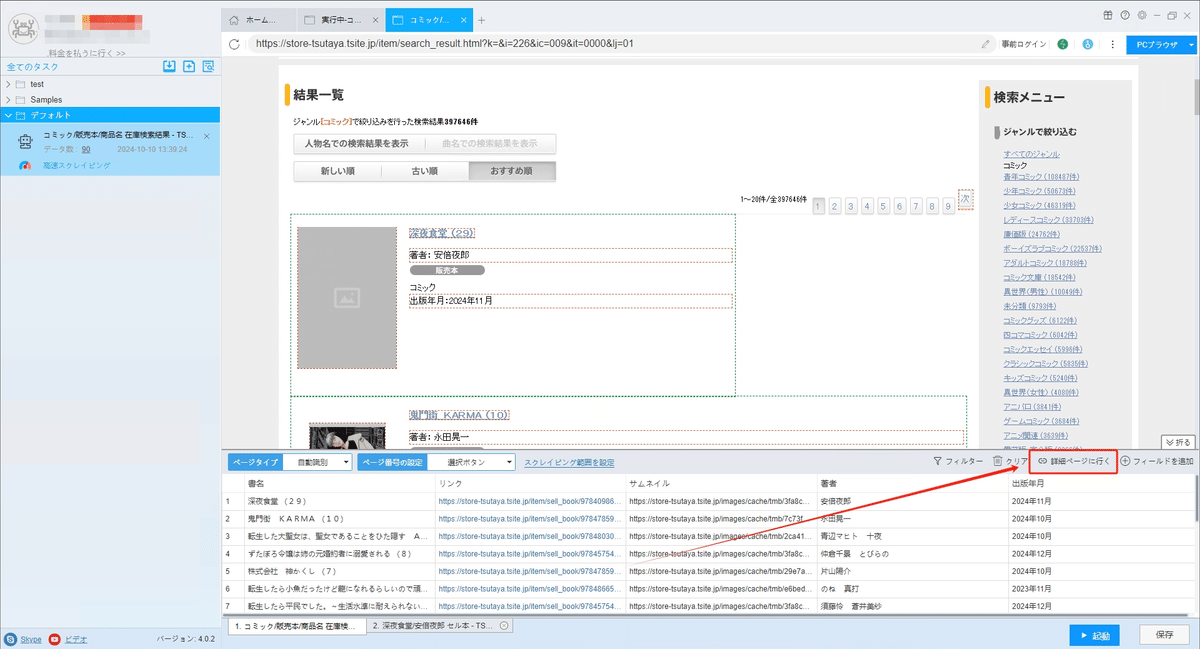Open the 深夜食堂（２９） title link
Image resolution: width=1200 pixels, height=649 pixels.
(441, 233)
